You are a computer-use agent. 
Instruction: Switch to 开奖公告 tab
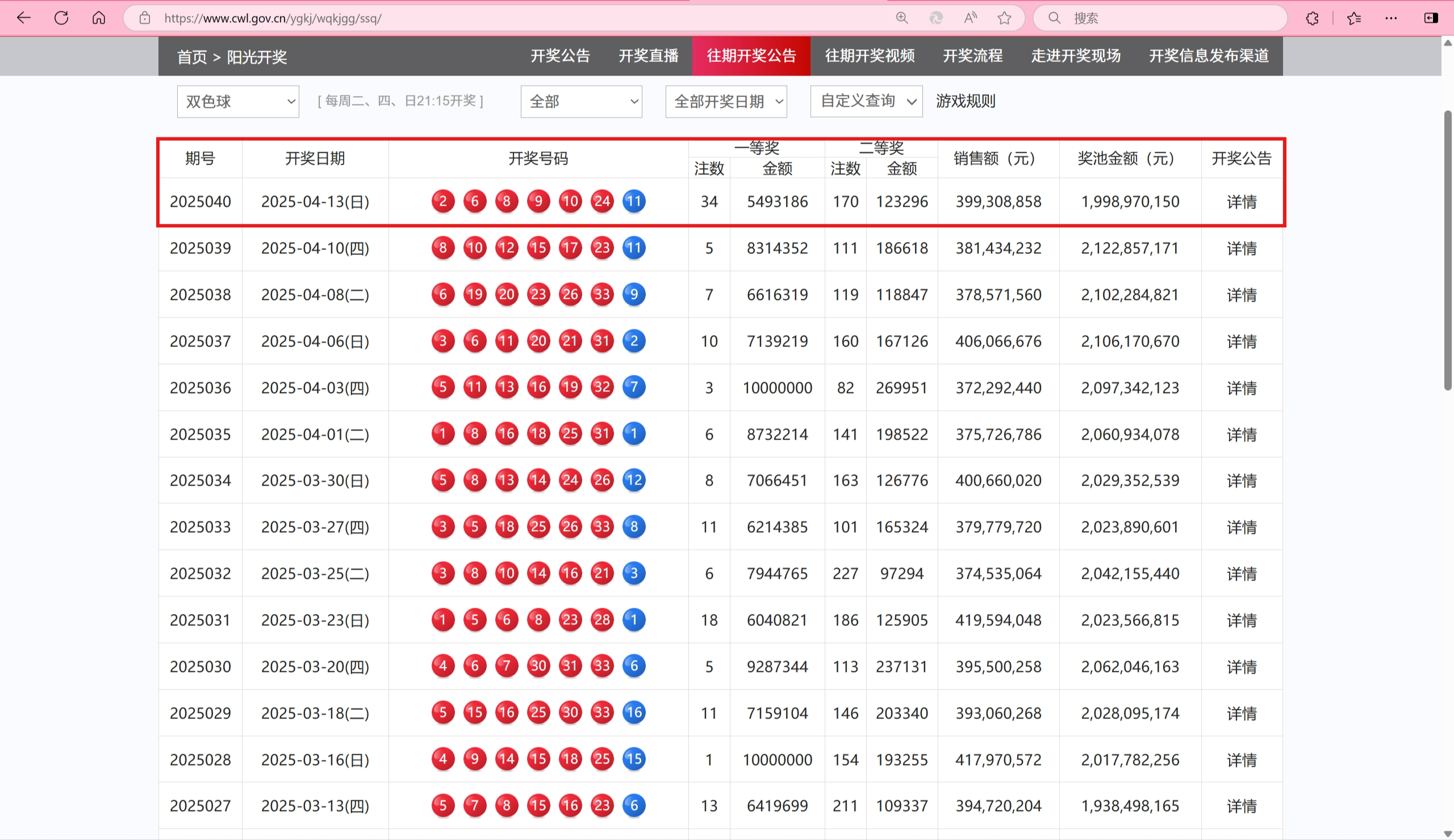tap(560, 56)
